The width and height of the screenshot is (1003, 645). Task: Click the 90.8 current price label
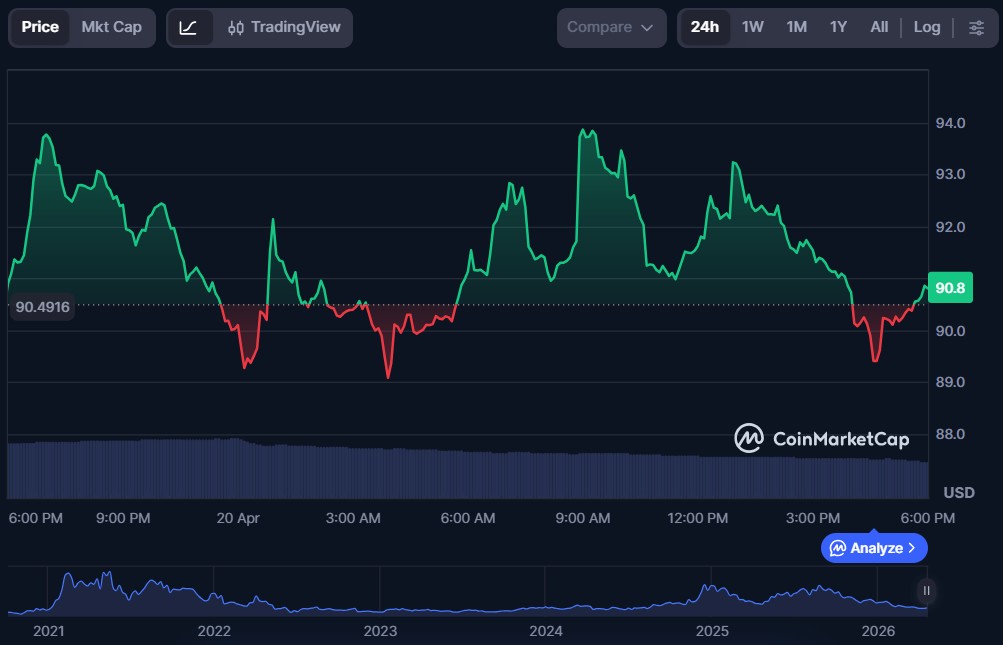click(947, 288)
